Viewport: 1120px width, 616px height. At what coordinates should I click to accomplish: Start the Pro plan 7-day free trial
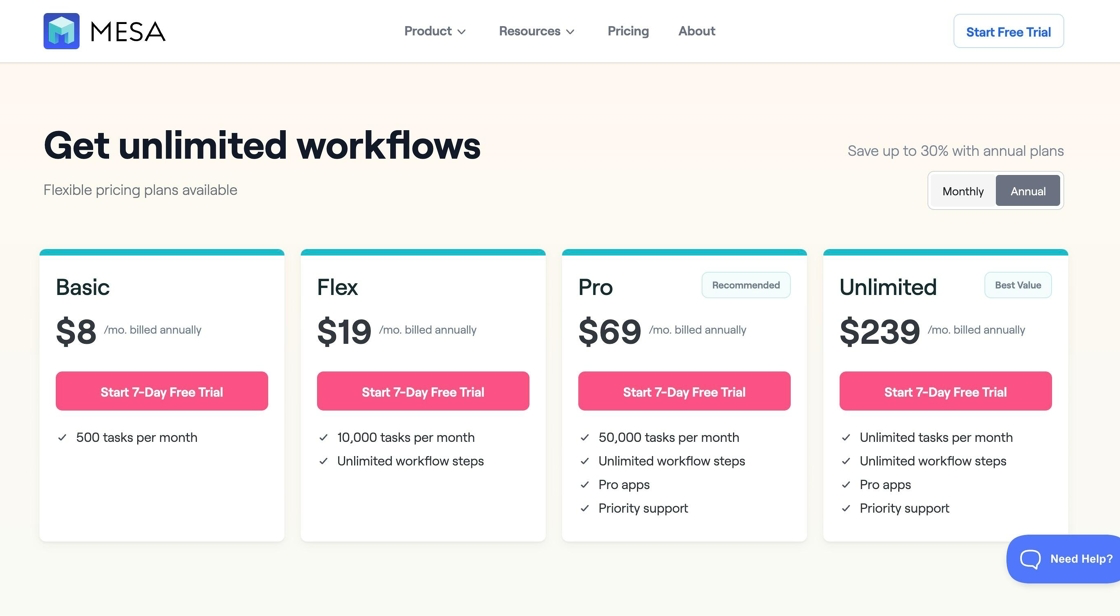684,392
